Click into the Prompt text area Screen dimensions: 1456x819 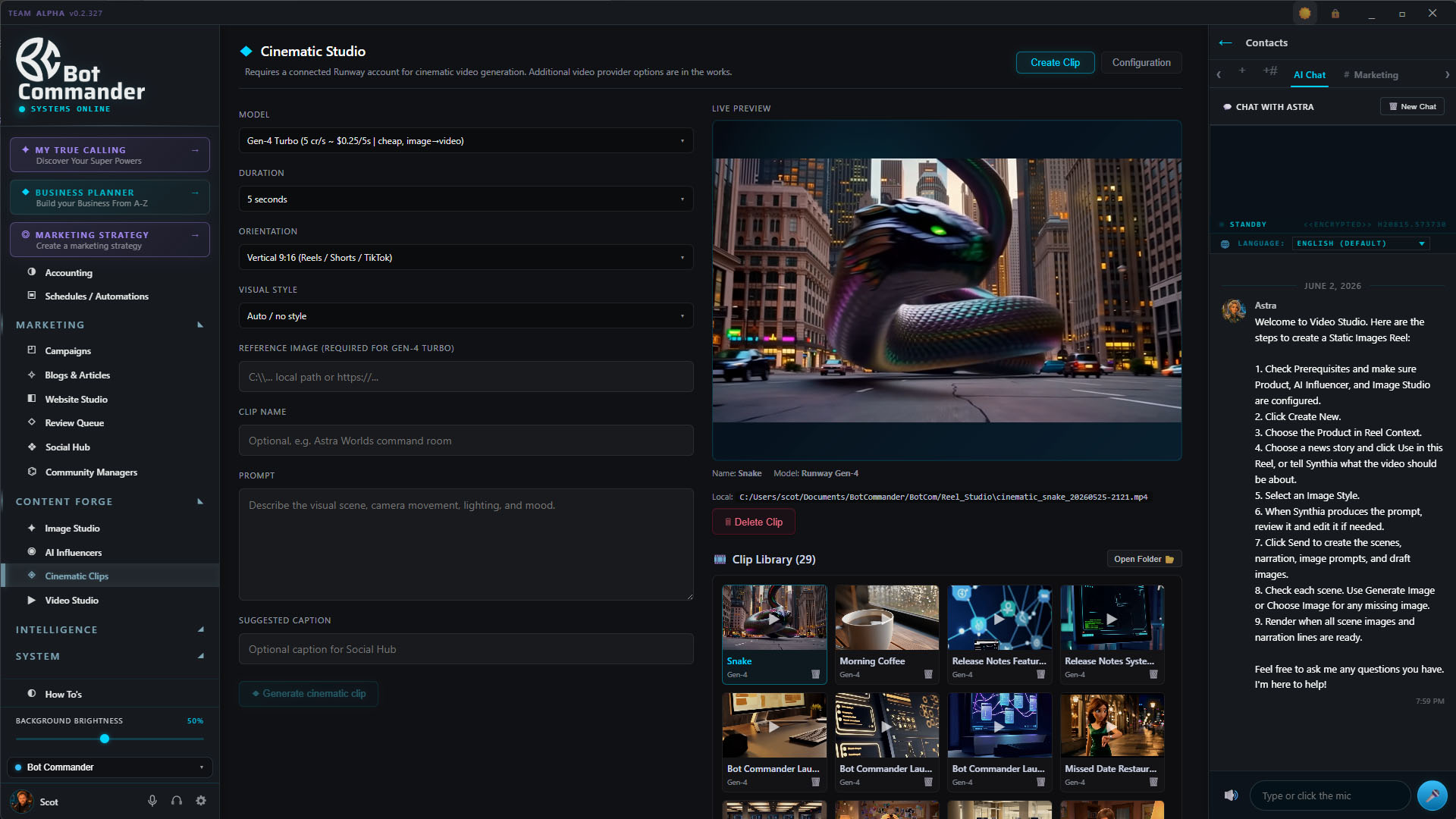(x=466, y=544)
